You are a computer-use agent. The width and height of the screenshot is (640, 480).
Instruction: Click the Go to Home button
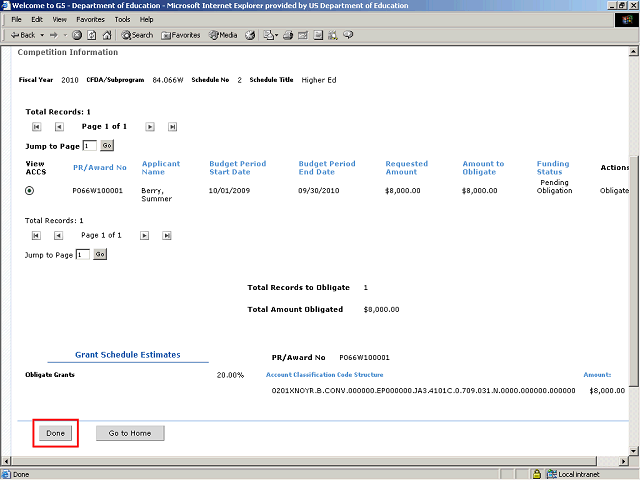coord(130,433)
